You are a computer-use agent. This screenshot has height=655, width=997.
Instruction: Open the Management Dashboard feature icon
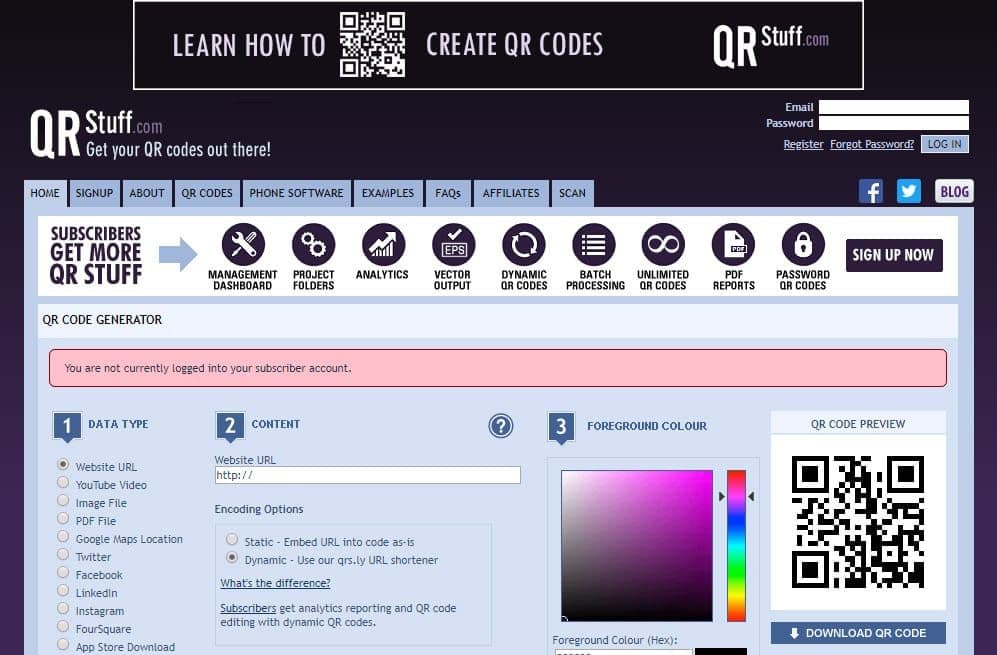click(x=243, y=245)
